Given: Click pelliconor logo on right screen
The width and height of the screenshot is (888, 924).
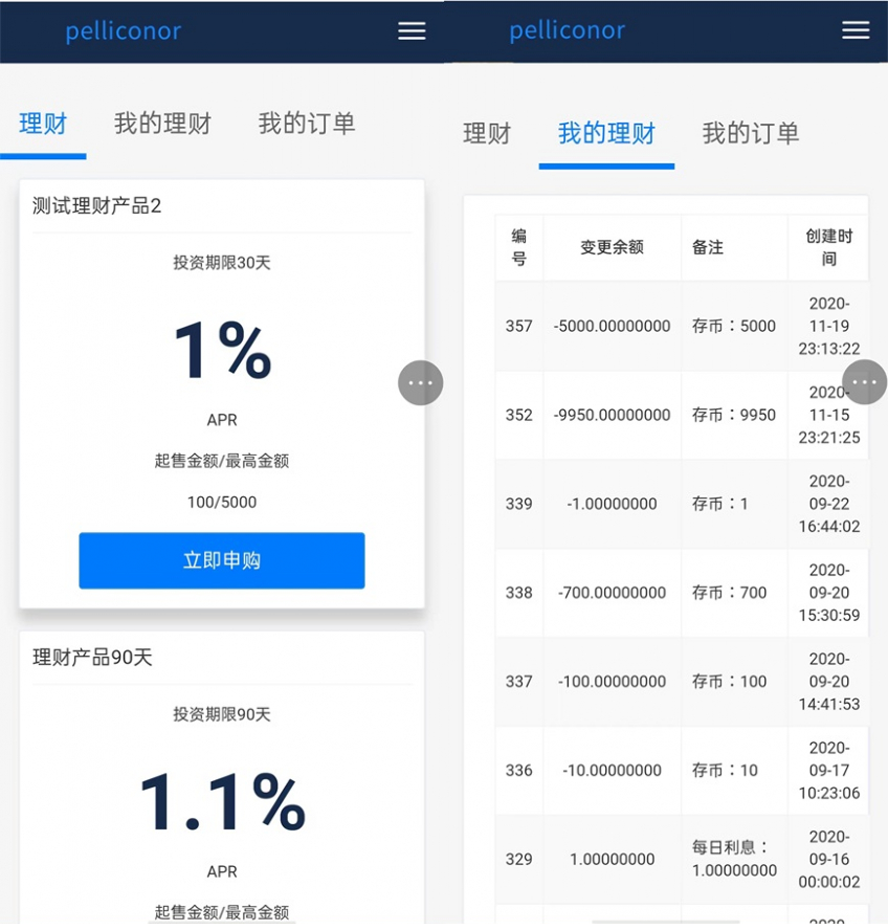Looking at the screenshot, I should pos(567,30).
